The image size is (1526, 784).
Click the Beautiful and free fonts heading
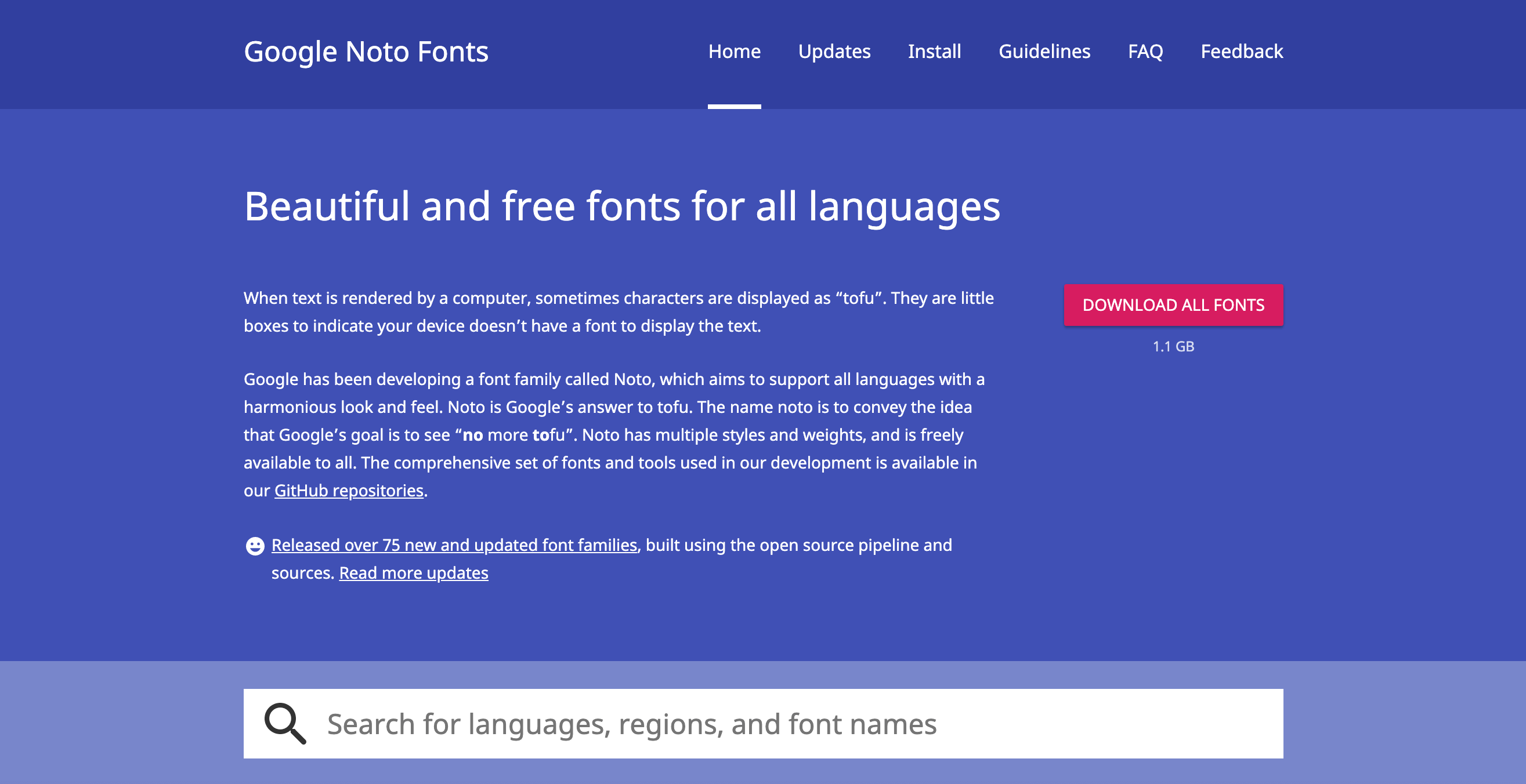(622, 206)
